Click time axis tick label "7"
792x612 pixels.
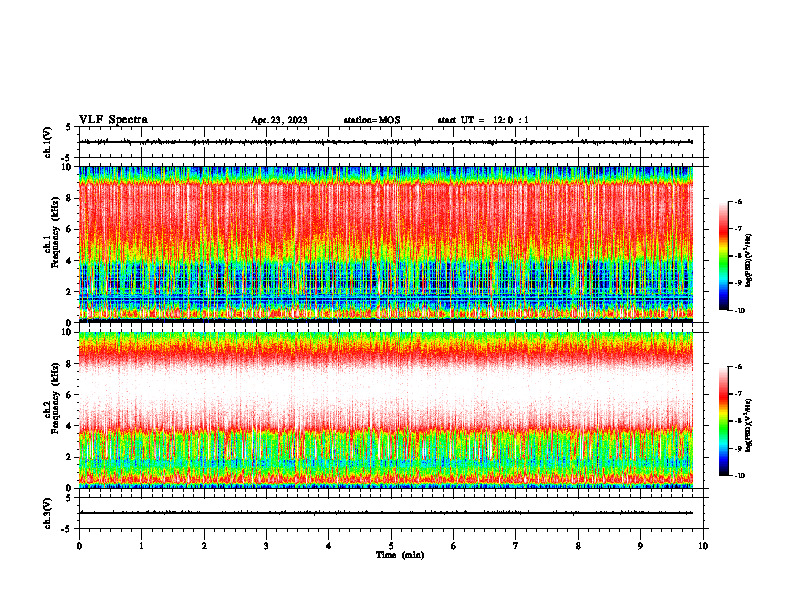516,546
